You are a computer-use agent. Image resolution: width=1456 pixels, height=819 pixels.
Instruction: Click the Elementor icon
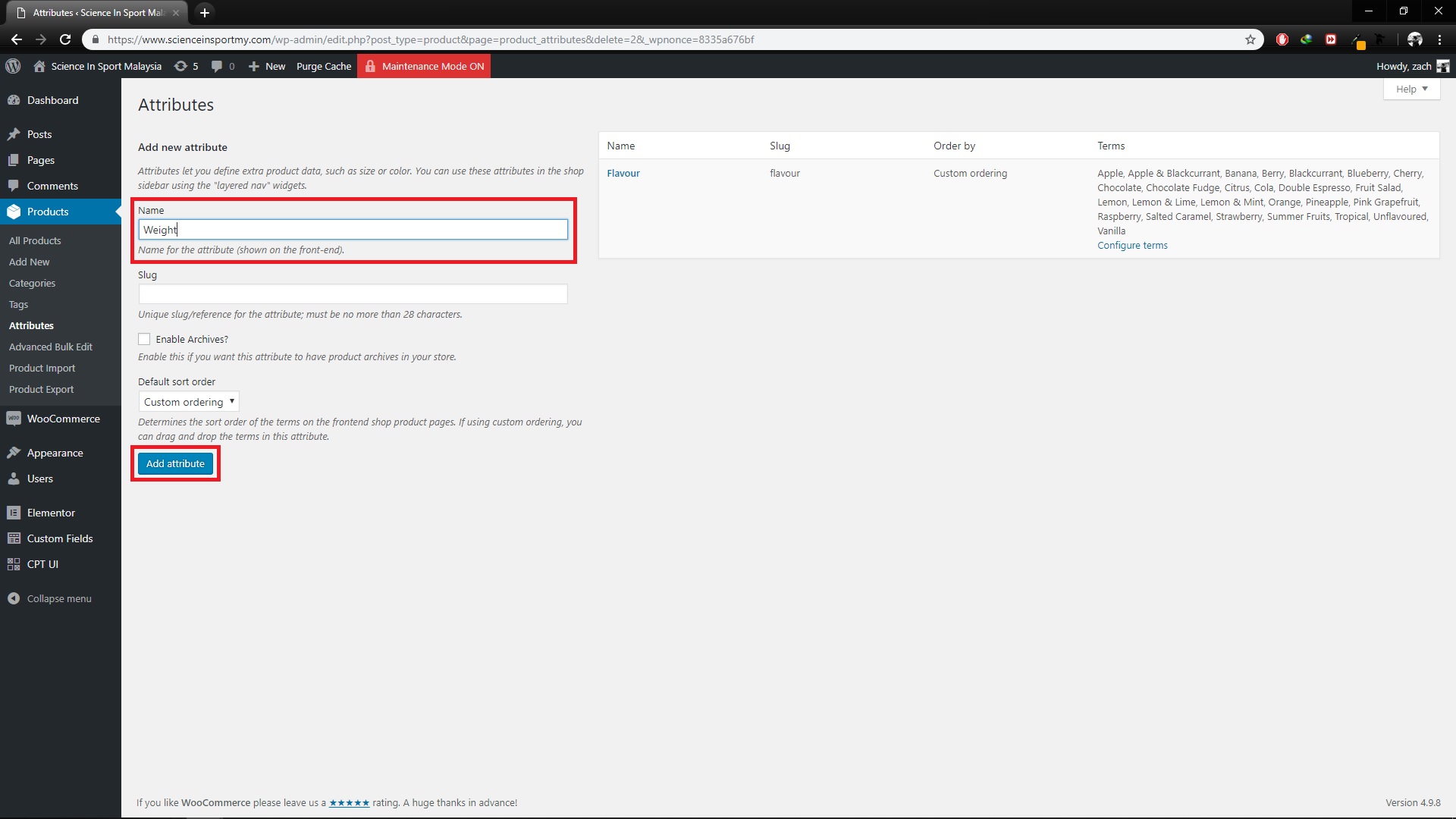(14, 513)
